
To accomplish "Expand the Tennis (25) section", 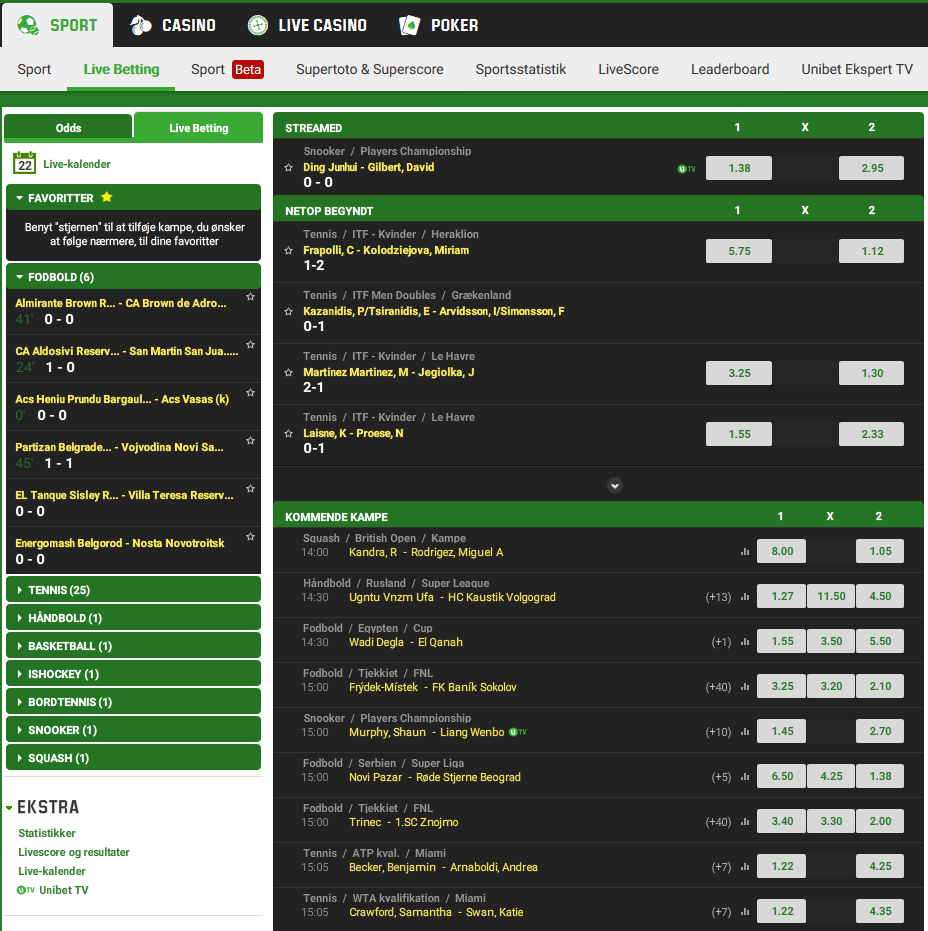I will point(134,590).
